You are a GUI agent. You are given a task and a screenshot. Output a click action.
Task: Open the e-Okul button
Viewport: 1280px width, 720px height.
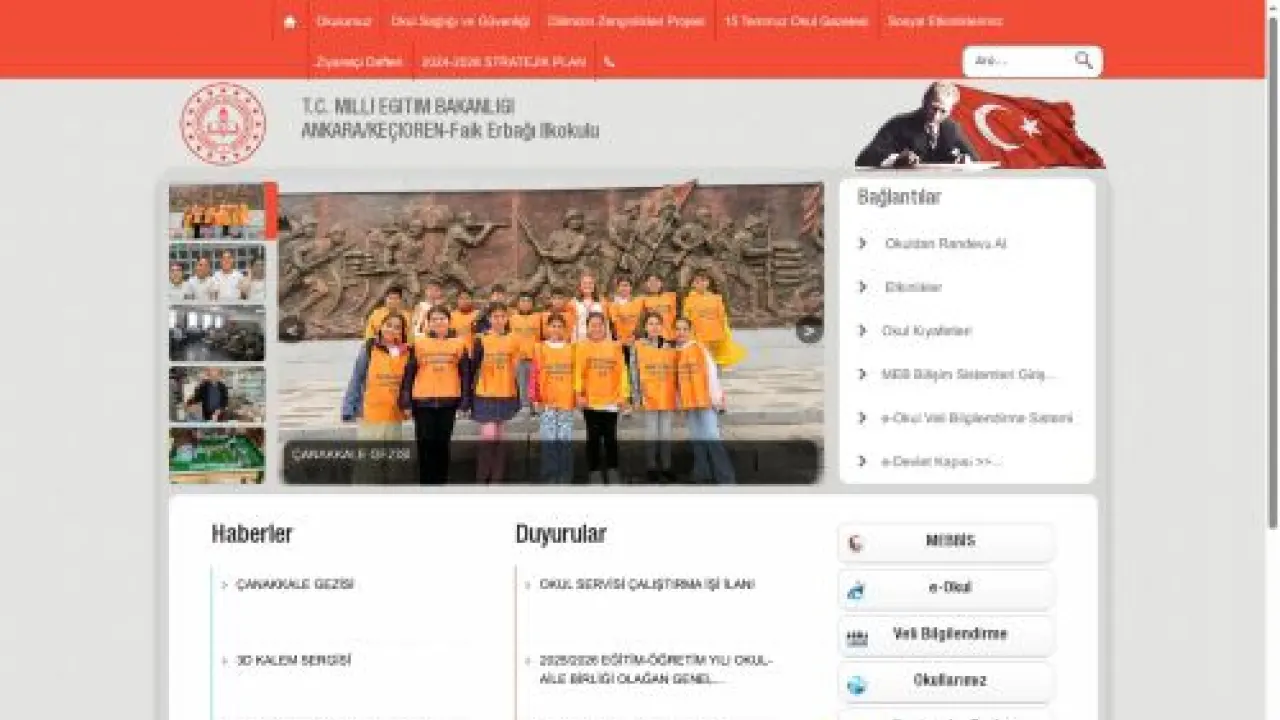tap(946, 589)
